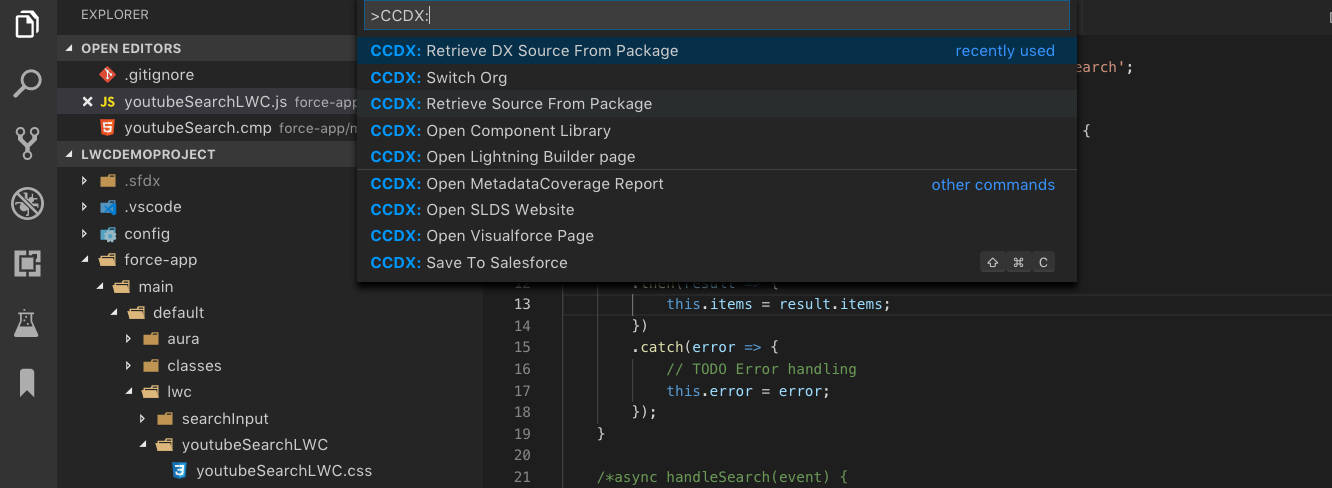Expand the .sfdx folder
1332x488 pixels.
click(x=85, y=181)
